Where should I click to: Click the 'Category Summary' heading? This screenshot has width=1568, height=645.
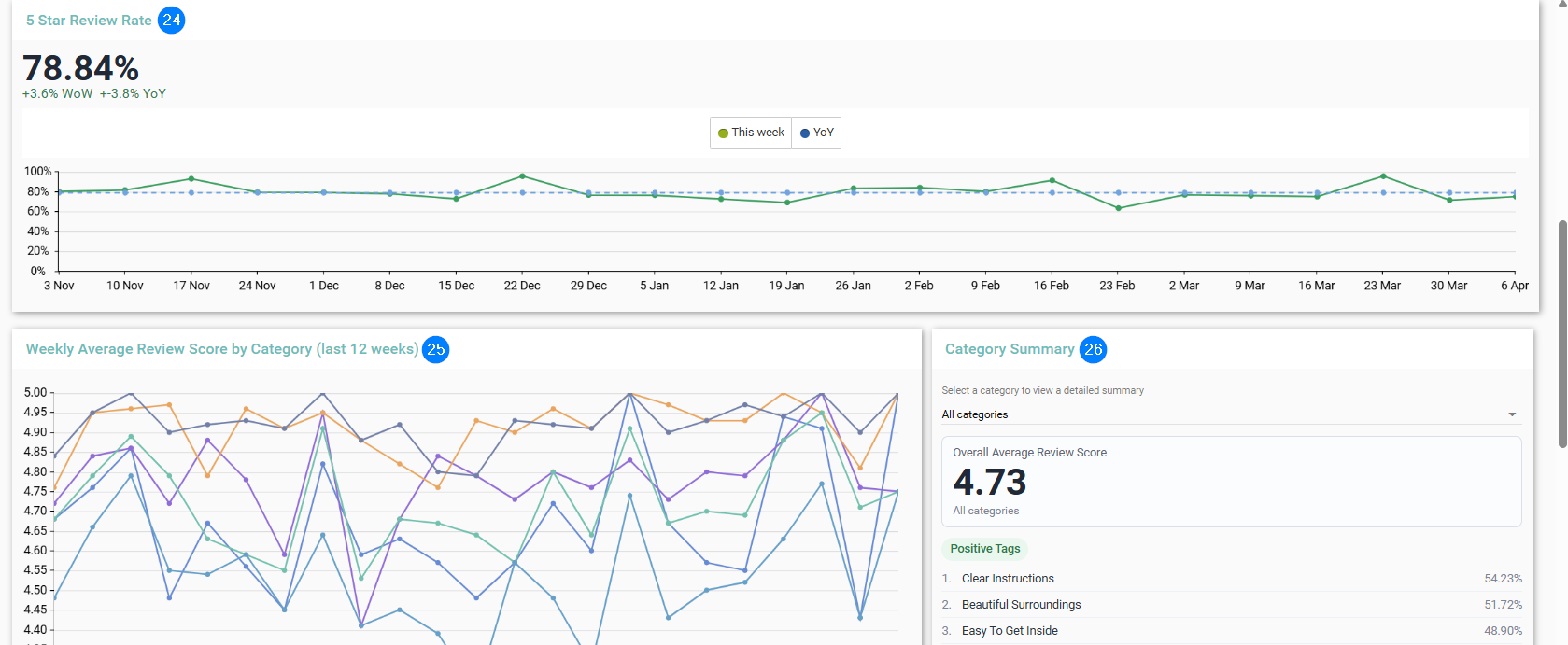1010,349
